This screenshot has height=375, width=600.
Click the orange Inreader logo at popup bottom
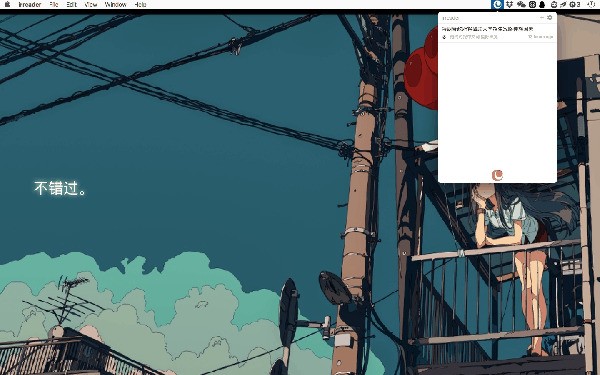click(x=497, y=175)
